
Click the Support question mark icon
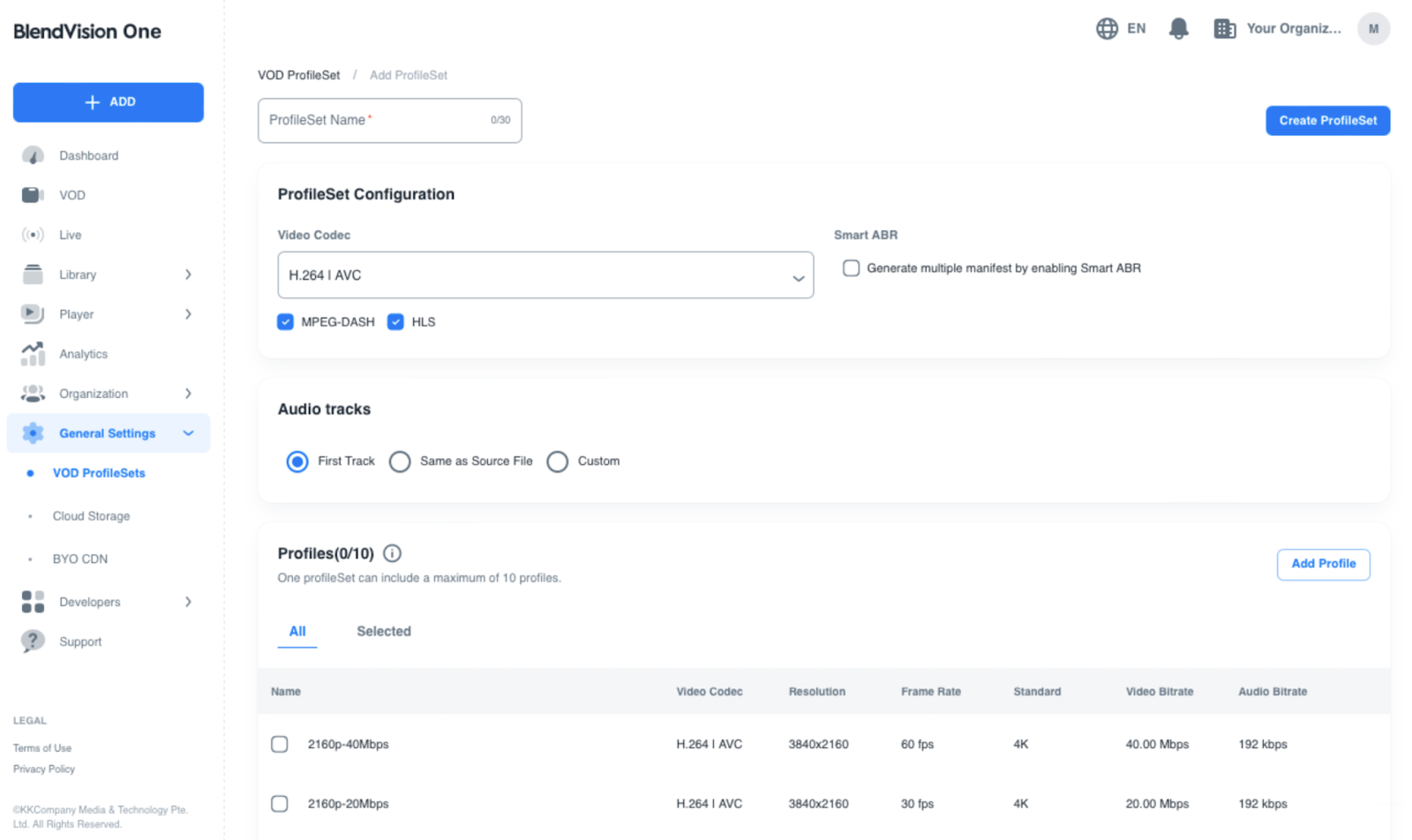33,641
